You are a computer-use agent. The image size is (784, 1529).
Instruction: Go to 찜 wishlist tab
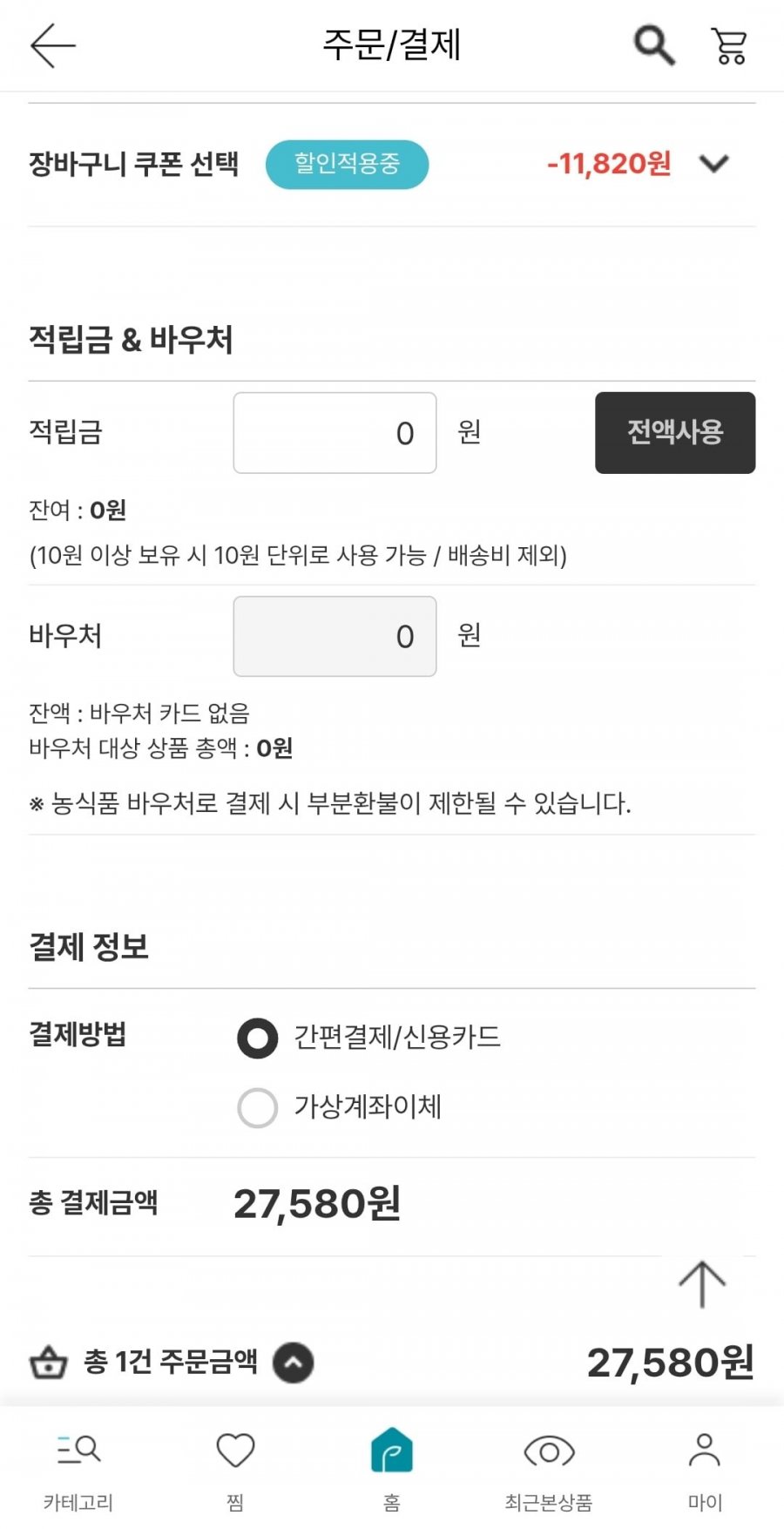(x=235, y=1469)
